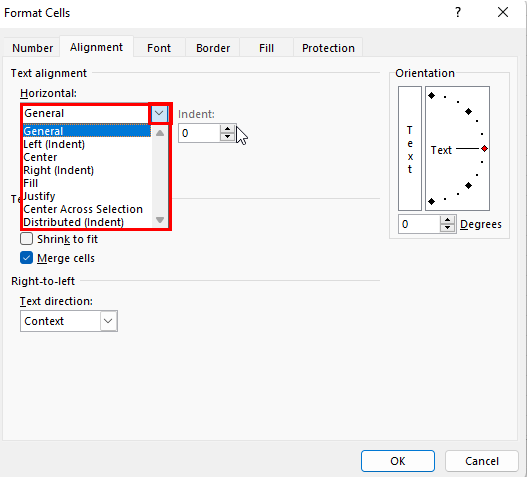Click the list scroll up arrow
The width and height of the screenshot is (527, 478).
point(160,133)
